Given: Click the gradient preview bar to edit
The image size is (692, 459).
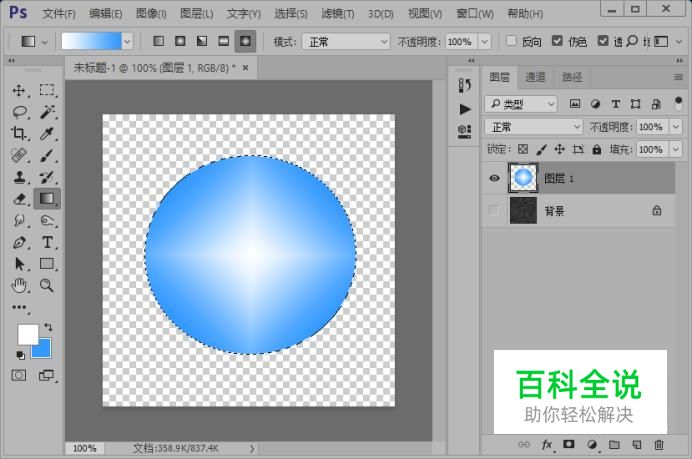Looking at the screenshot, I should point(91,41).
